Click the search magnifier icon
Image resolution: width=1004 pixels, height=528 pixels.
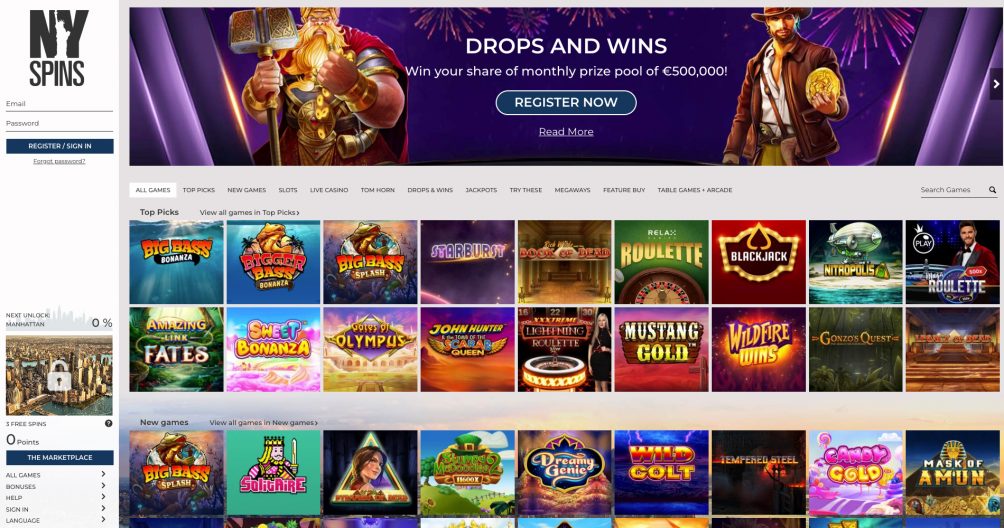(x=992, y=189)
